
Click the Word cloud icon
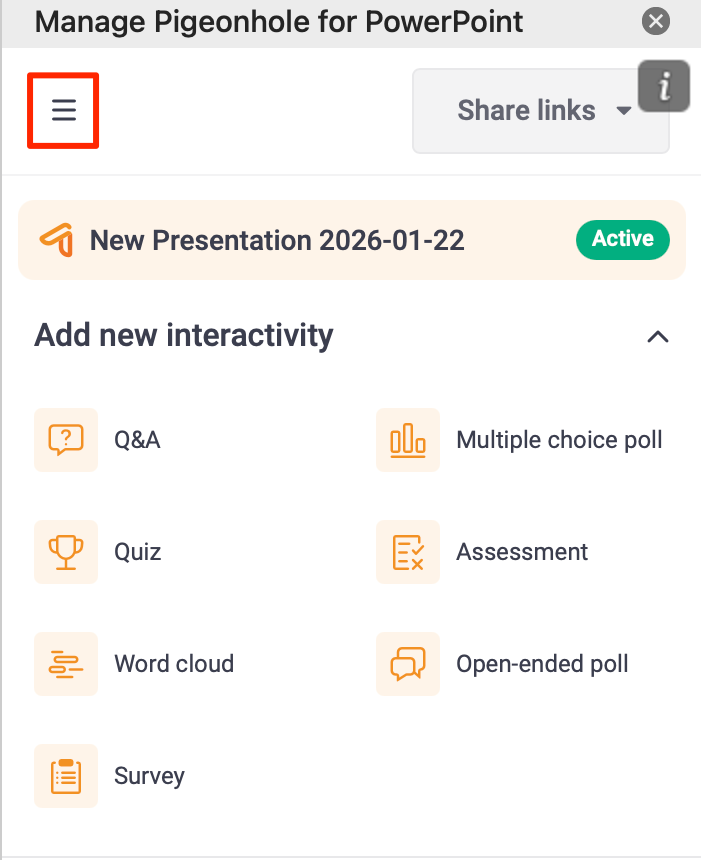click(66, 664)
